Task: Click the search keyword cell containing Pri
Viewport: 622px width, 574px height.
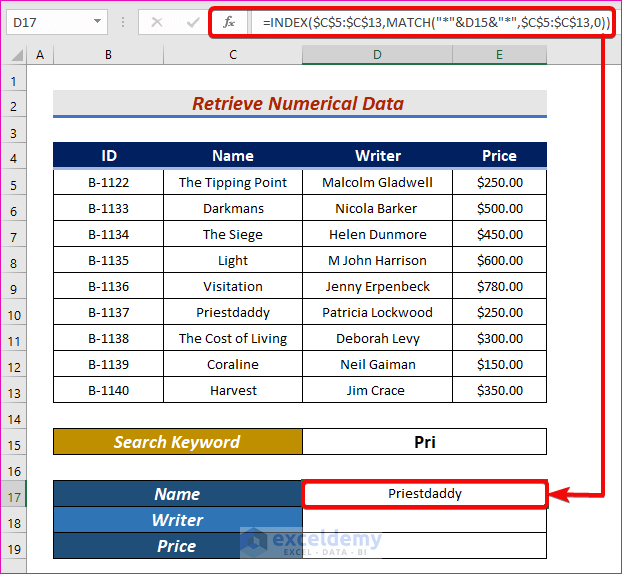Action: (424, 442)
